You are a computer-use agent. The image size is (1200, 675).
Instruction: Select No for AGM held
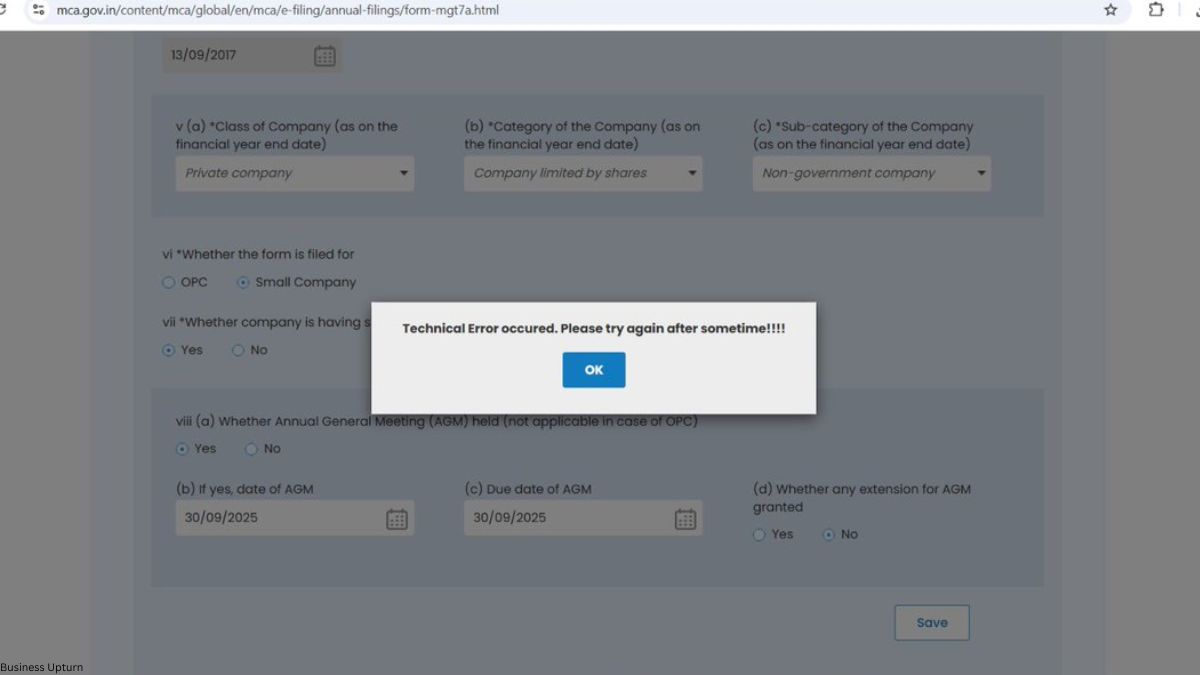coord(251,449)
